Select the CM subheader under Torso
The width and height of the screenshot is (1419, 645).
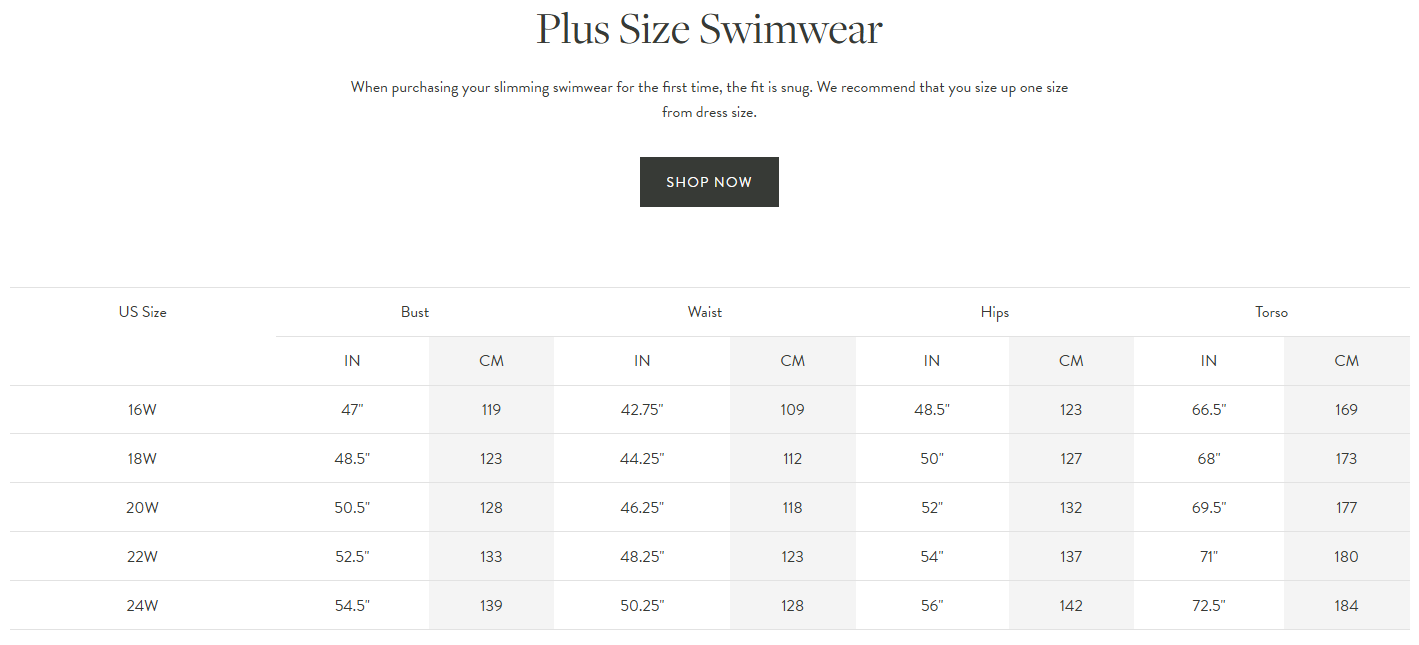point(1346,360)
